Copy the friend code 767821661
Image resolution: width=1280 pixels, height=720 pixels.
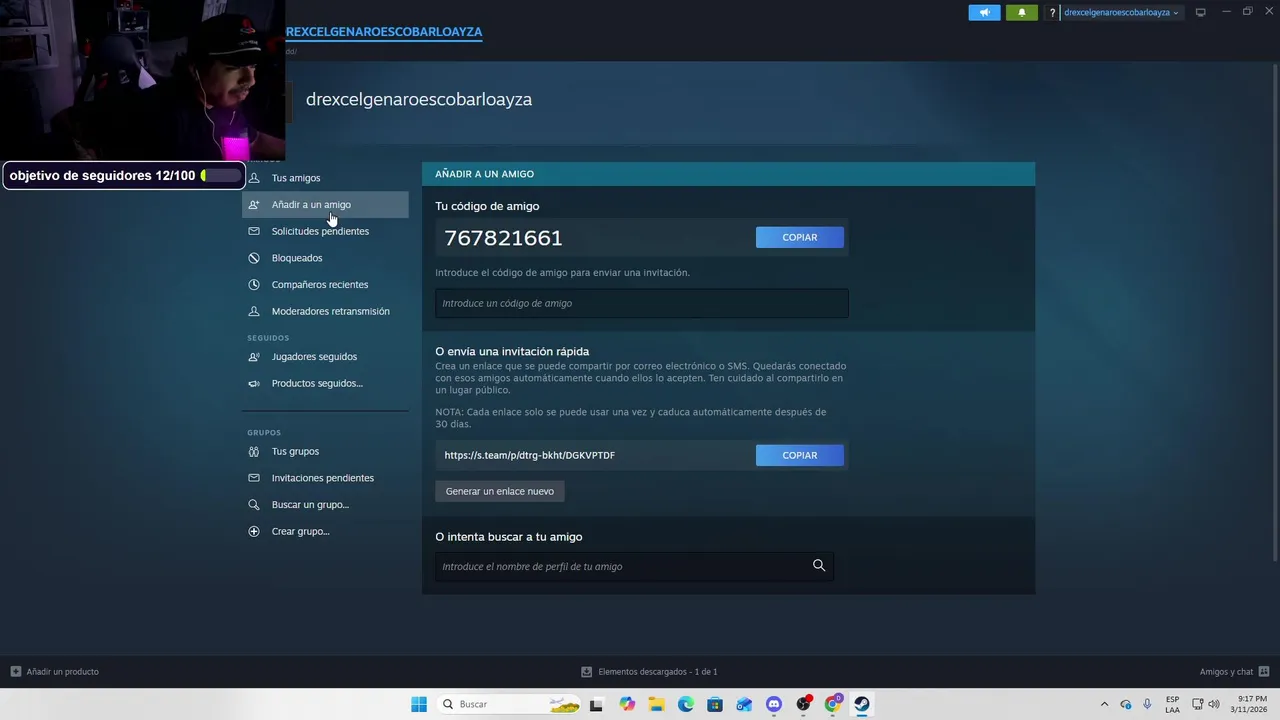pos(800,237)
